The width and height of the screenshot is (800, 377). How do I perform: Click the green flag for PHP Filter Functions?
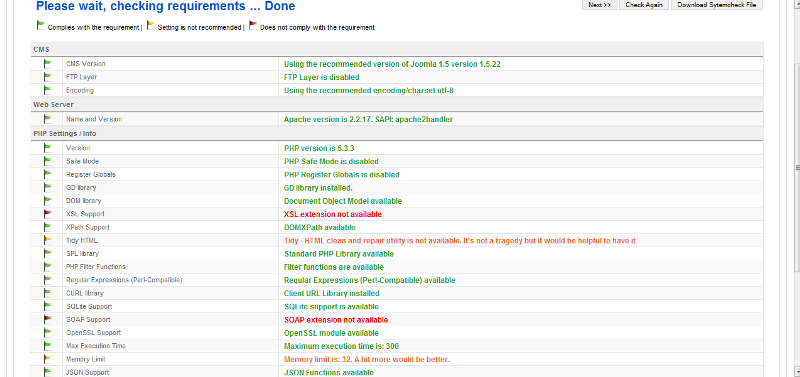(x=48, y=267)
